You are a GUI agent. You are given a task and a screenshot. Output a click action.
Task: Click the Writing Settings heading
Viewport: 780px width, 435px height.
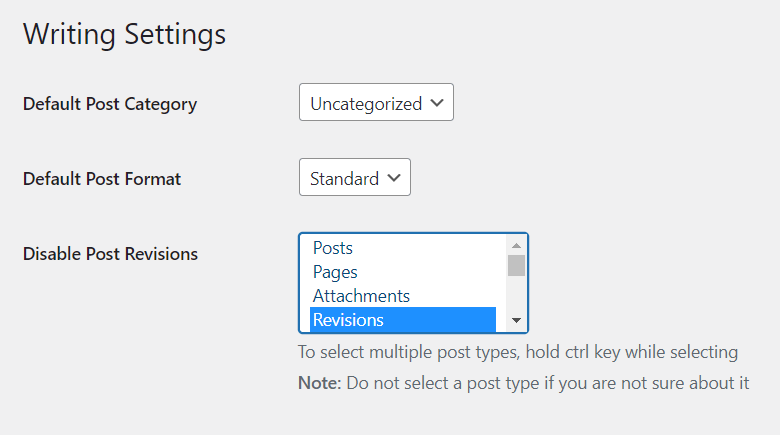point(124,34)
